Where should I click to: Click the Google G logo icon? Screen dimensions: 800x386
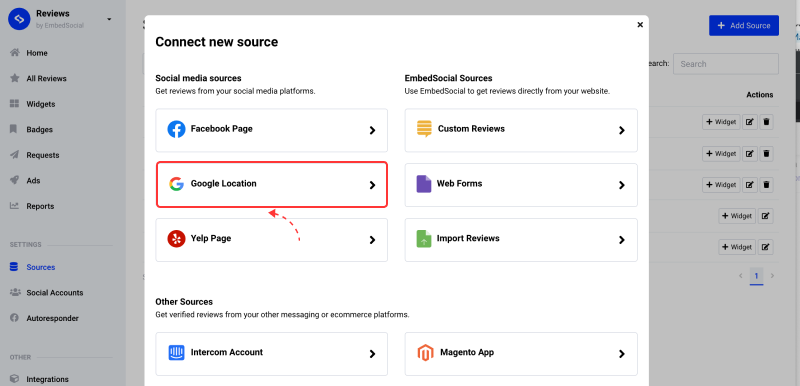point(176,184)
